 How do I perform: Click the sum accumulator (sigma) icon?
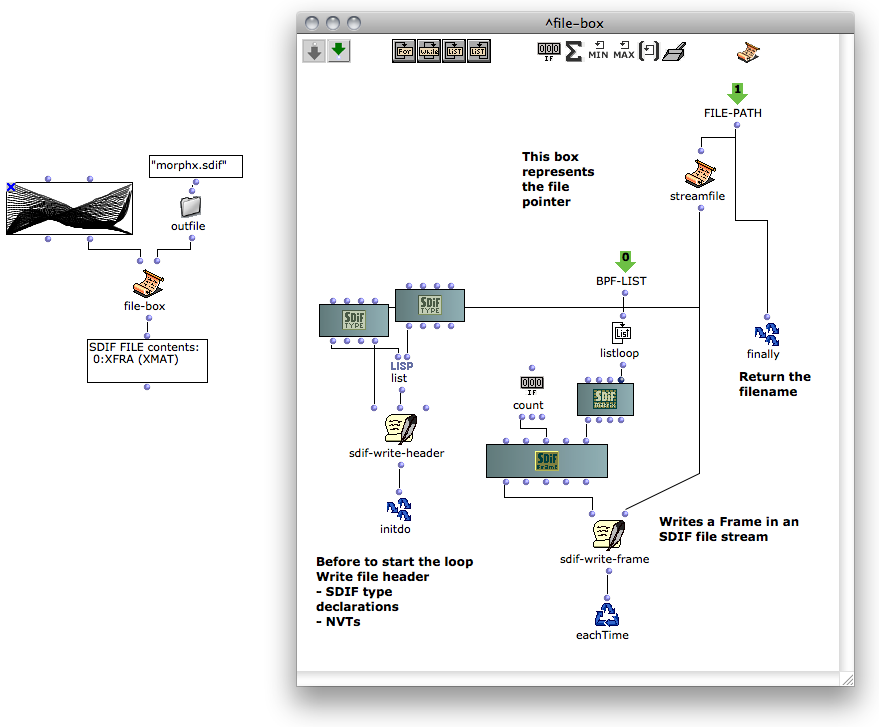573,52
